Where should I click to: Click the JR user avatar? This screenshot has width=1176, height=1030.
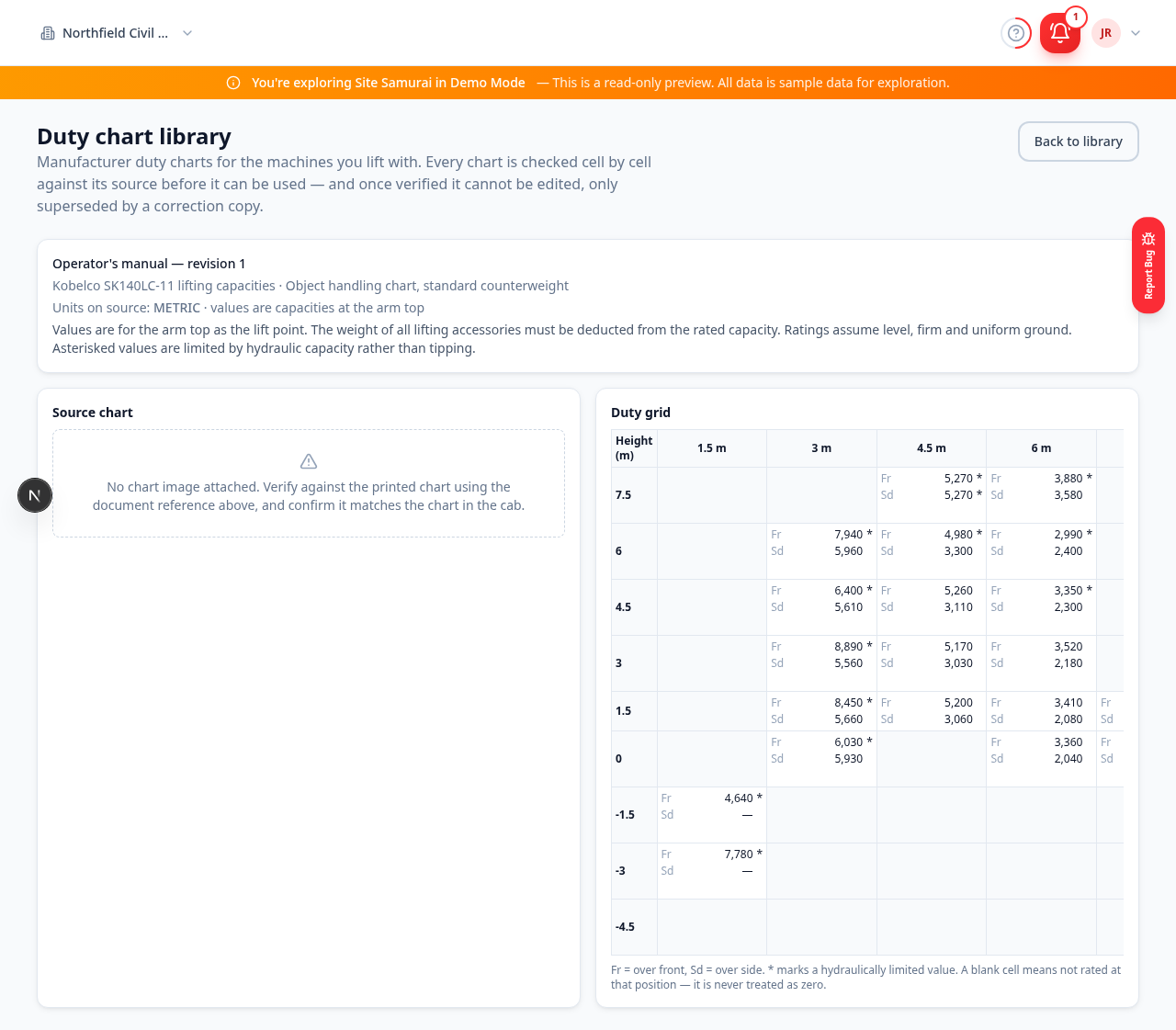pyautogui.click(x=1106, y=33)
